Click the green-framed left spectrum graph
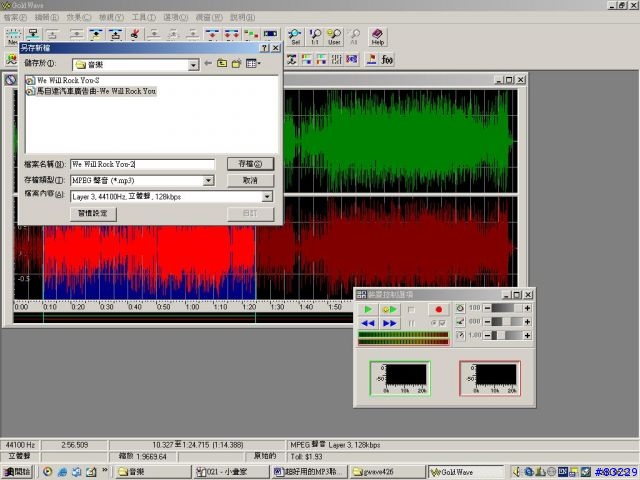This screenshot has height=480, width=640. [400, 378]
